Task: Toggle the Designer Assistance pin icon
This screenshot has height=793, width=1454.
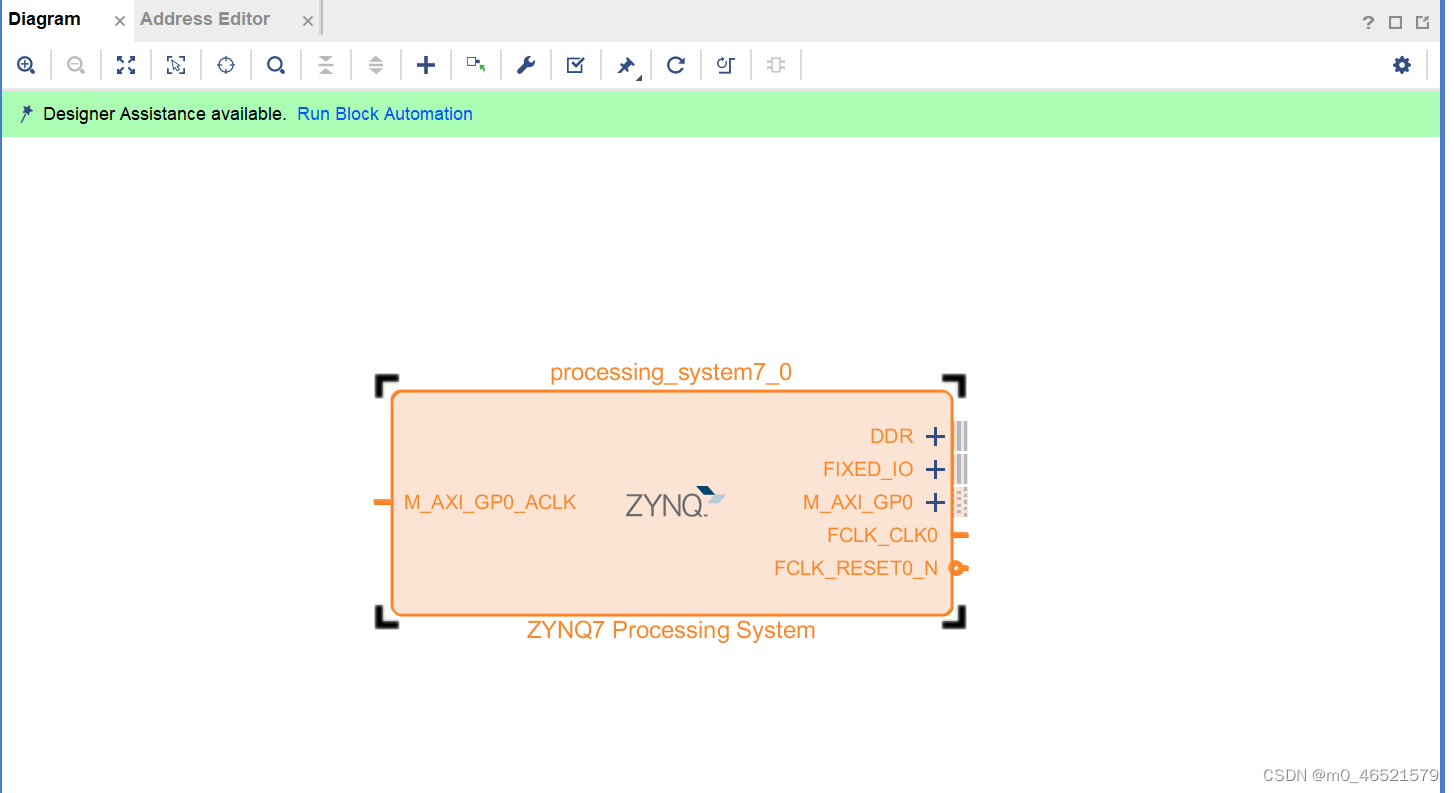Action: tap(624, 64)
